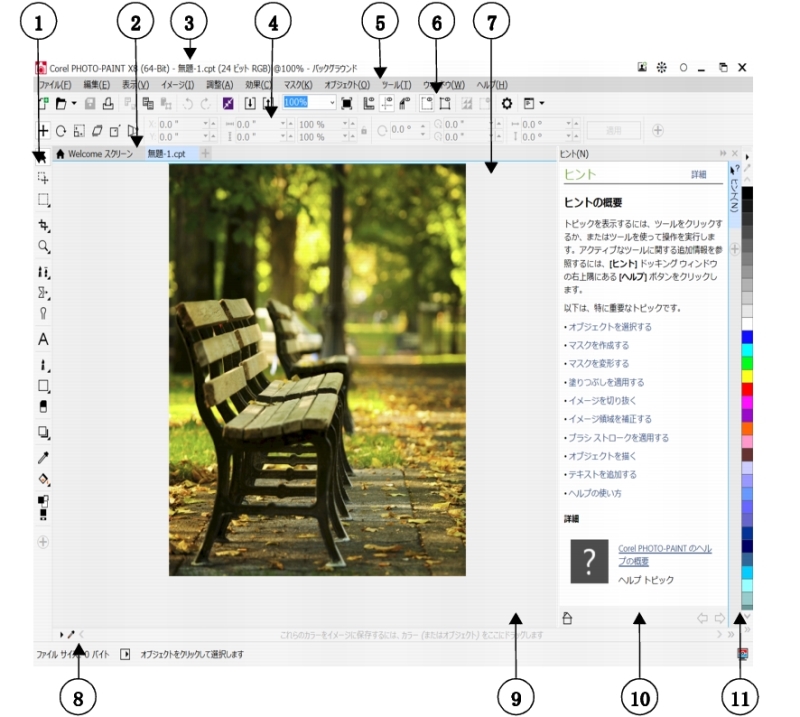This screenshot has width=800, height=717.
Task: Select the Rectangle Mask tool
Action: click(x=43, y=200)
